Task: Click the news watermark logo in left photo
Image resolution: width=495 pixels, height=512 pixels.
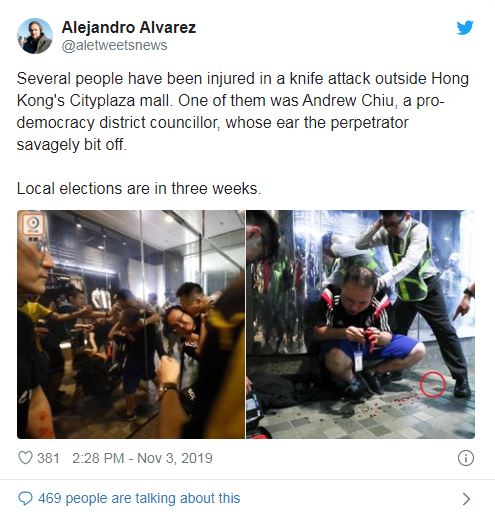Action: click(33, 223)
